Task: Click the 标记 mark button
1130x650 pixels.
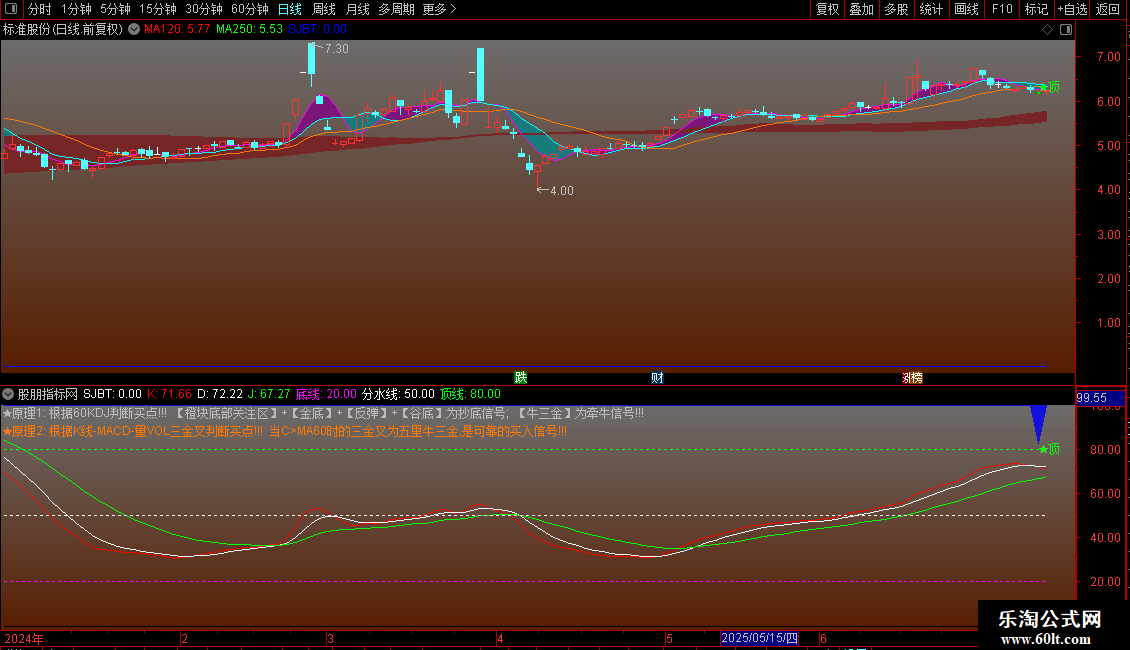Action: point(1036,9)
